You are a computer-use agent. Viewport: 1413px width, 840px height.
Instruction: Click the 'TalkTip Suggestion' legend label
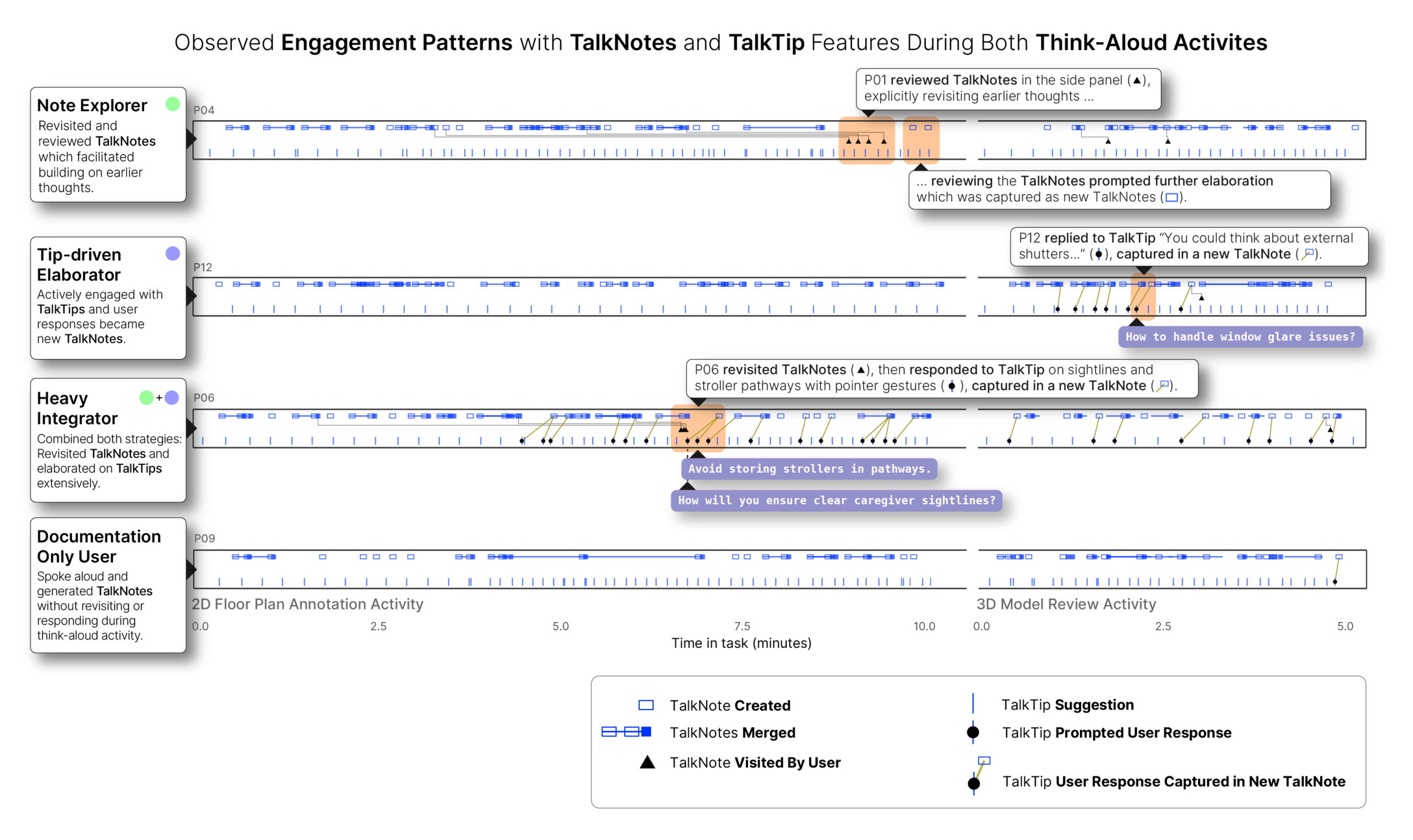pyautogui.click(x=1068, y=705)
